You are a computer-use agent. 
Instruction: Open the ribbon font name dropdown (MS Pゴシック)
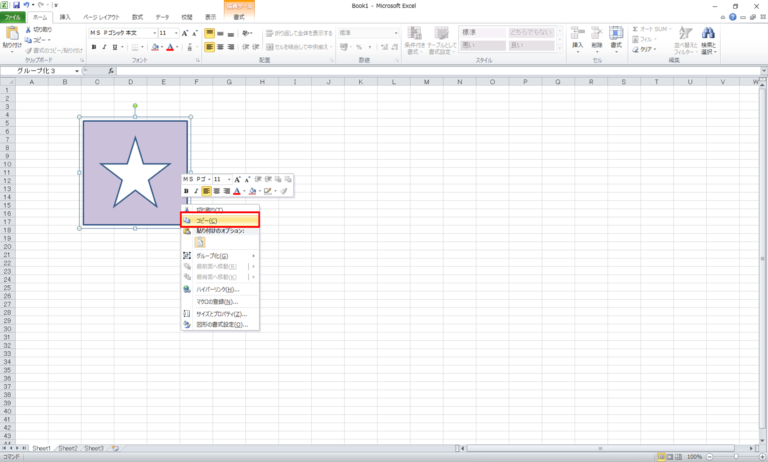coord(155,33)
